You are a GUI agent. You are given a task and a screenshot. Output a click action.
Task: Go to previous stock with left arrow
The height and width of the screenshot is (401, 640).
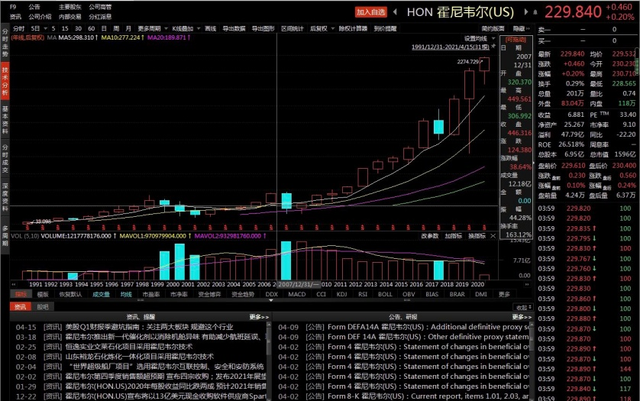coord(395,12)
